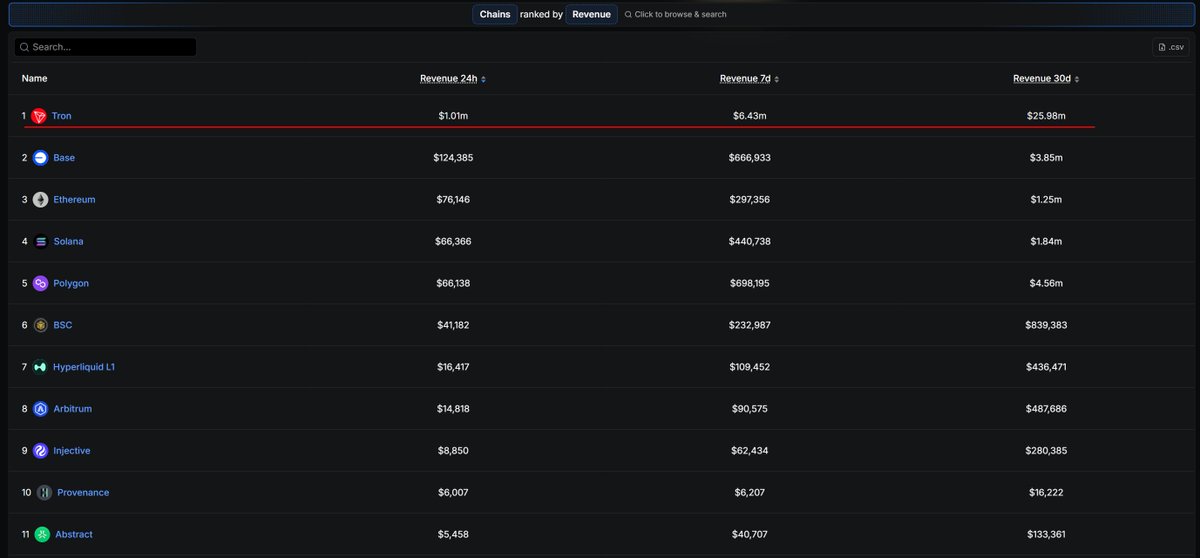This screenshot has width=1200, height=558.
Task: Click the Hyperliquid L1 logo icon
Action: [40, 367]
